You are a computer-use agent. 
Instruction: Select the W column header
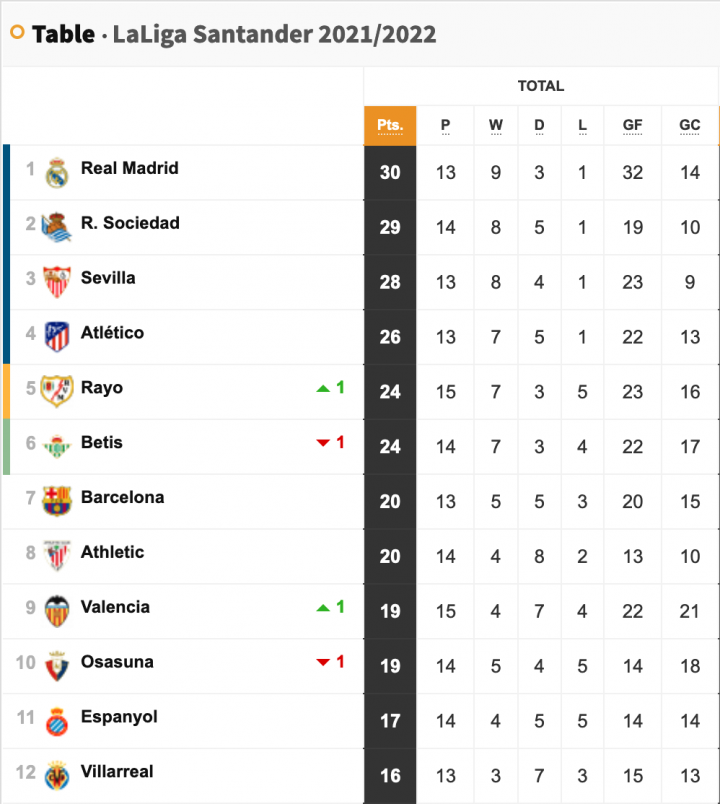point(495,126)
